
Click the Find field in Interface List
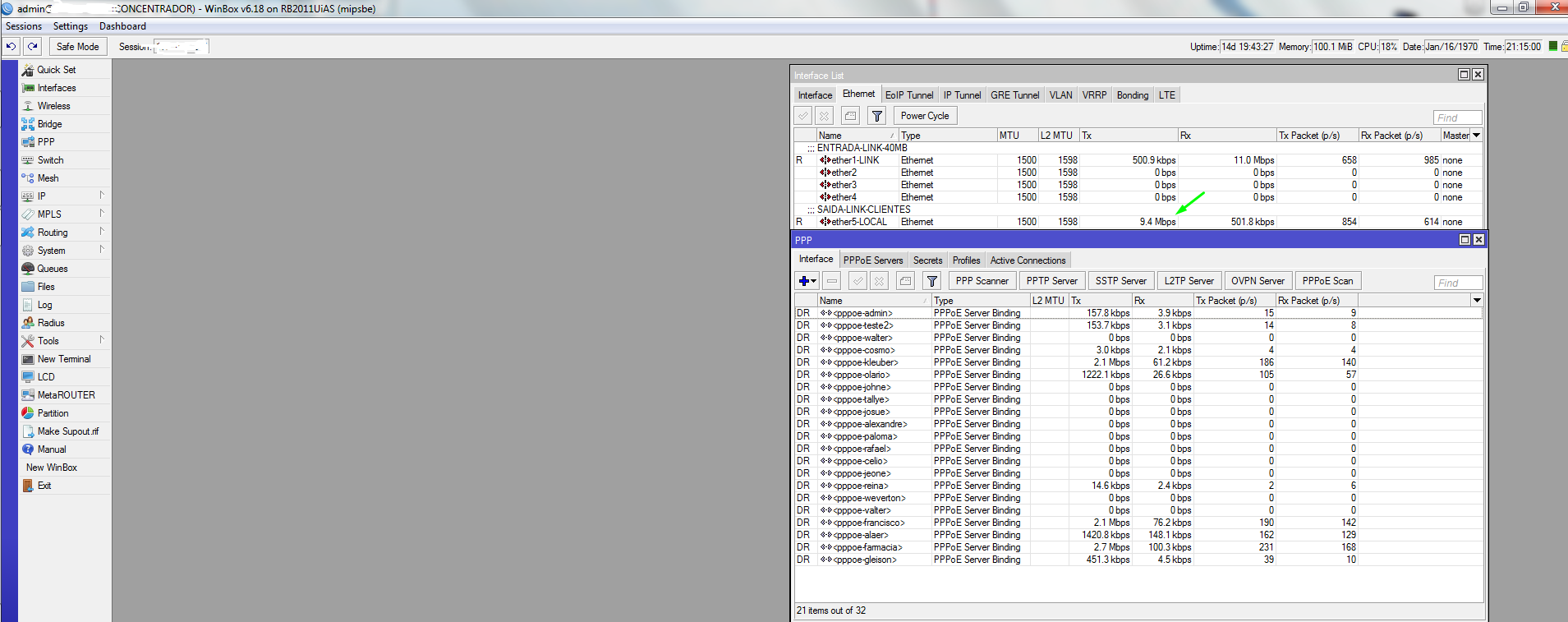(1457, 117)
